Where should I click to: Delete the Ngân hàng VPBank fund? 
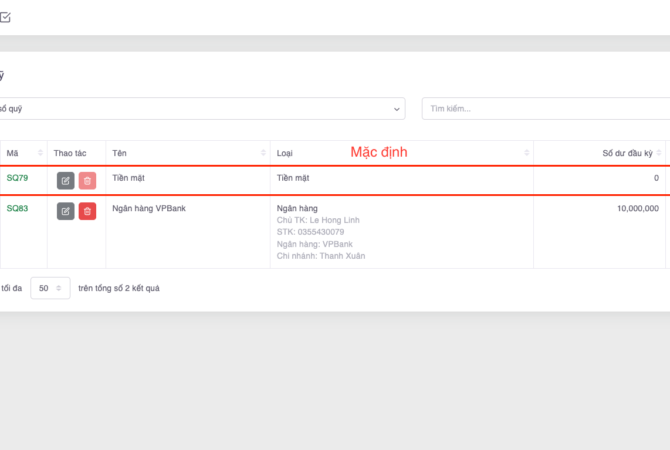[x=87, y=211]
